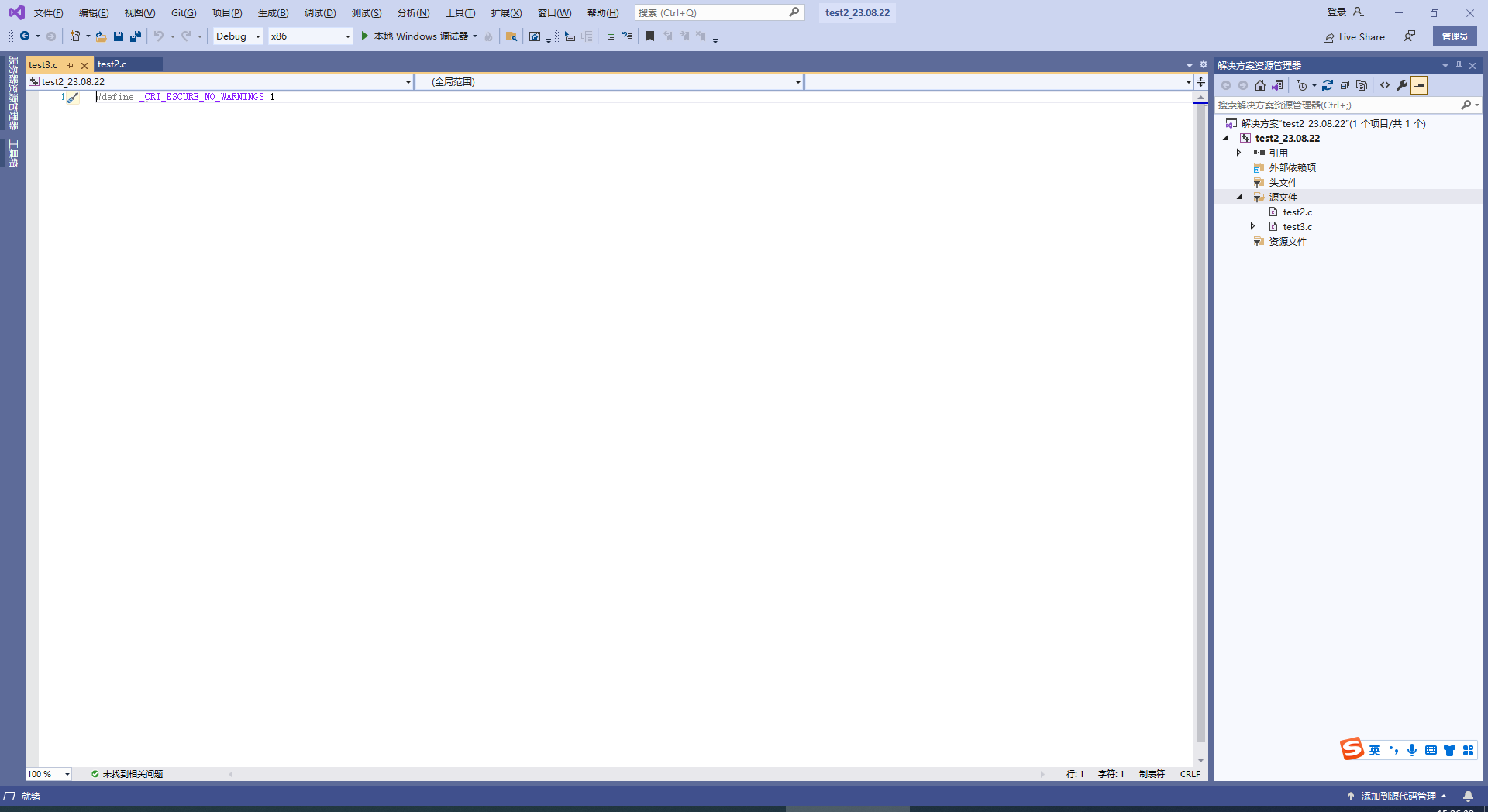Select the 资源文件 folder
This screenshot has height=812, width=1488.
coord(1287,241)
